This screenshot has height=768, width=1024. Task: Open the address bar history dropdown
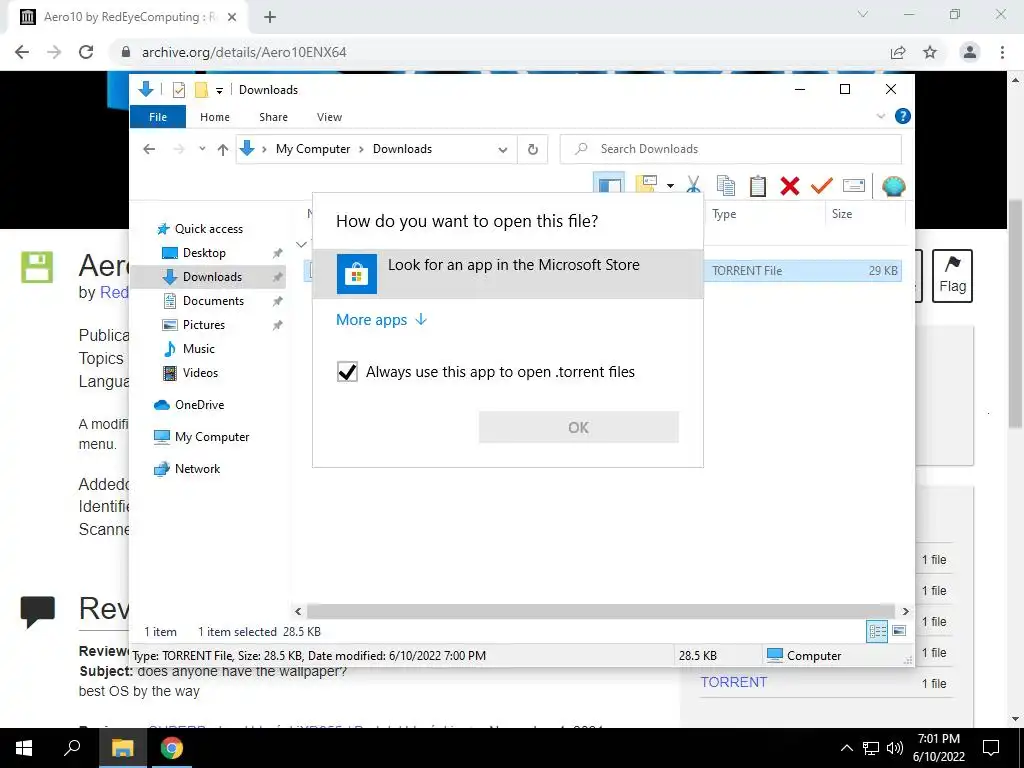point(502,150)
